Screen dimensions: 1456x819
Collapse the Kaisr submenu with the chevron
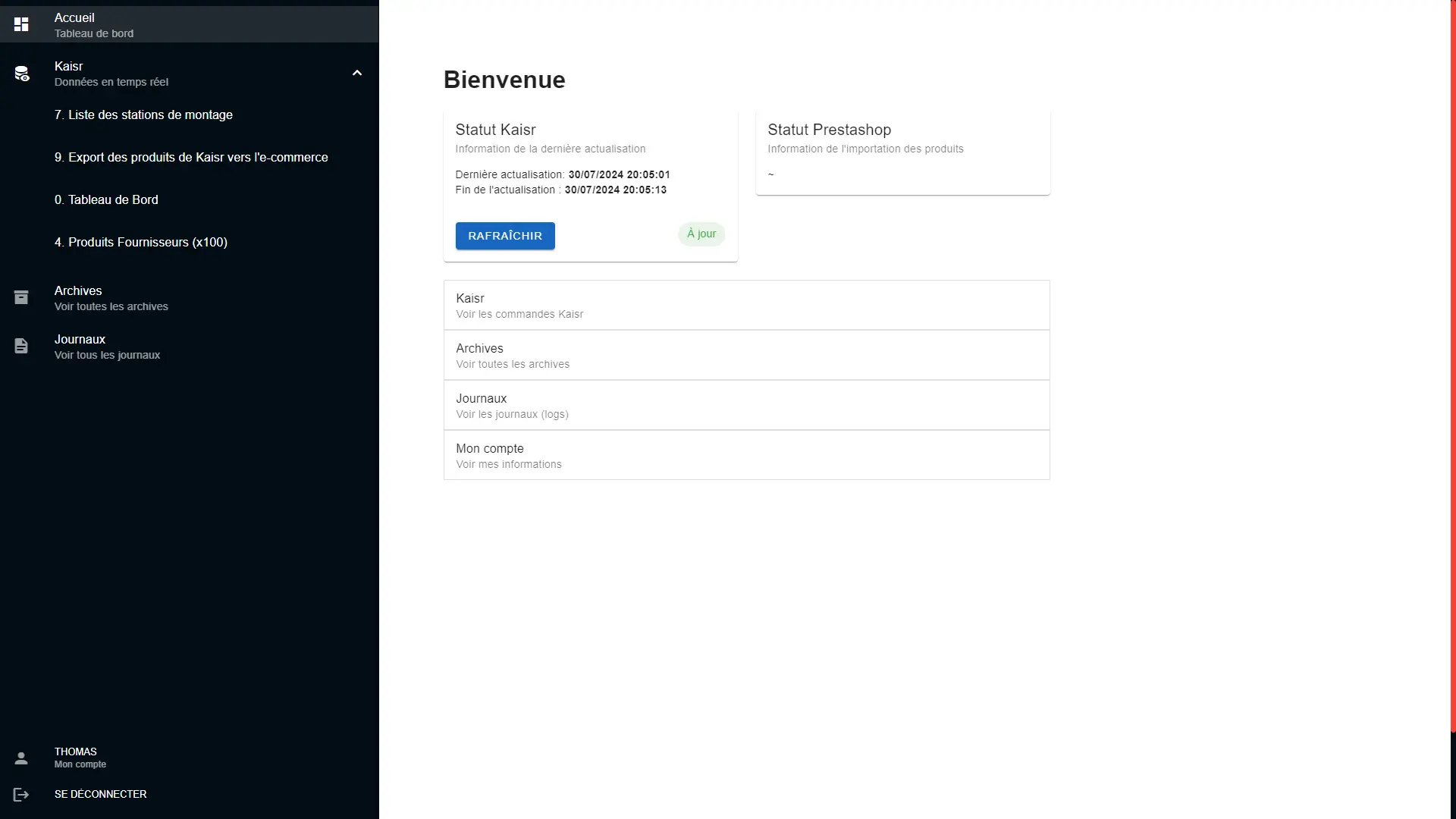pos(357,73)
